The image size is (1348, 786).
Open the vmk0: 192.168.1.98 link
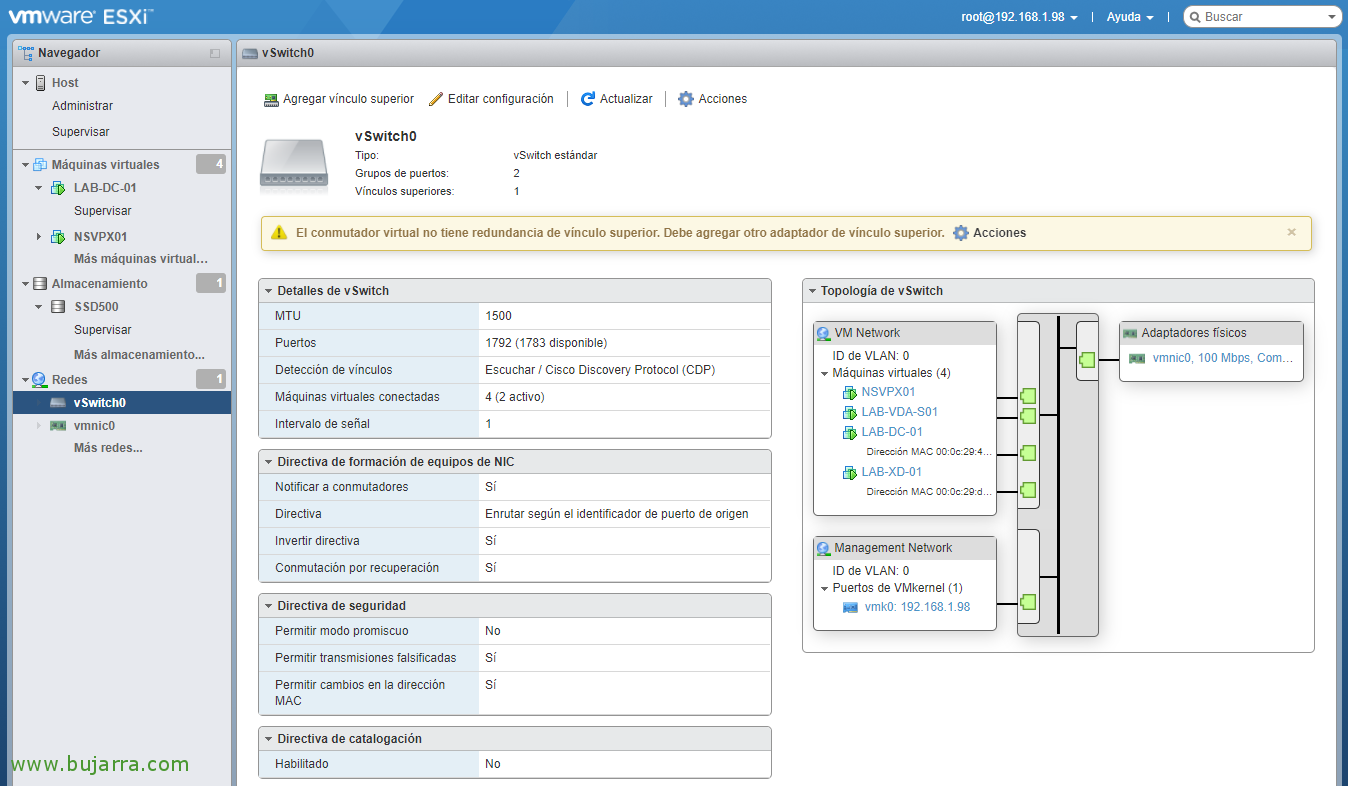click(x=917, y=607)
